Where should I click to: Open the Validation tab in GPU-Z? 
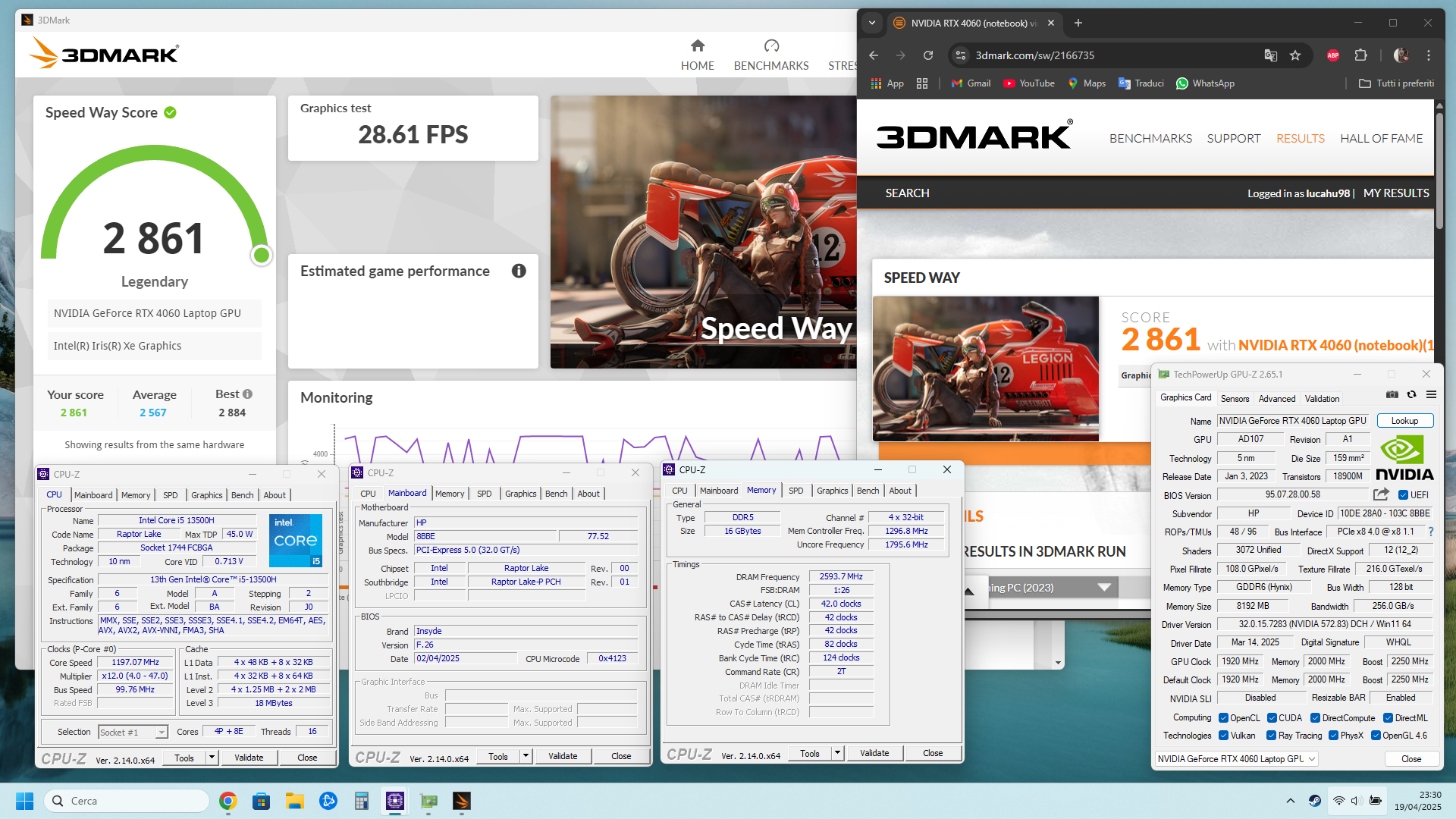[1322, 398]
